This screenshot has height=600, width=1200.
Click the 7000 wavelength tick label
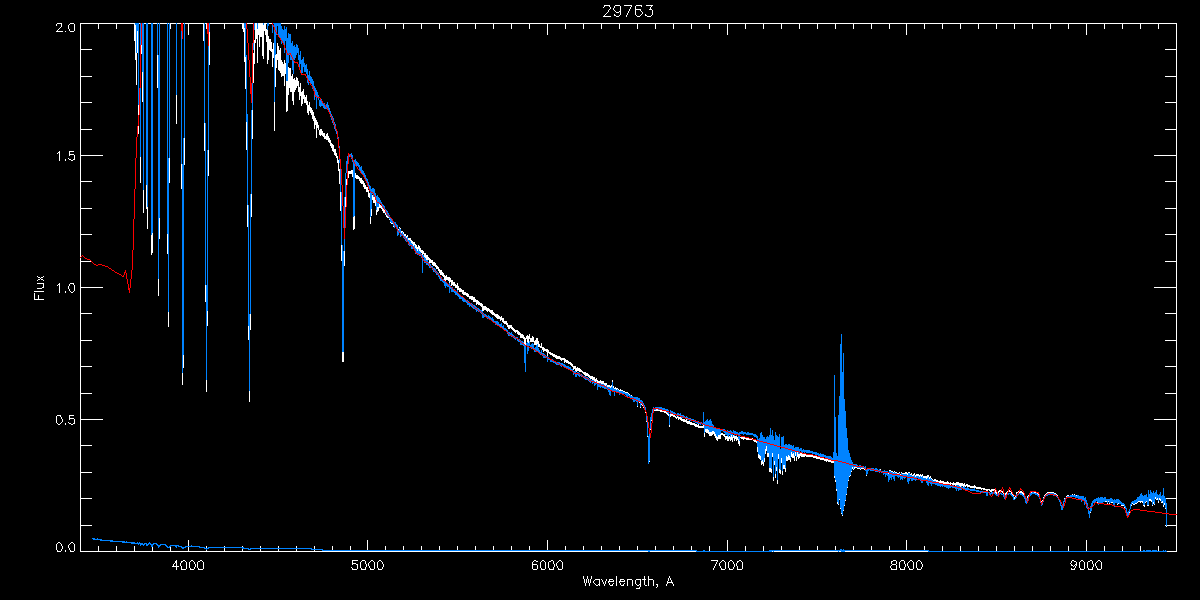coord(727,565)
